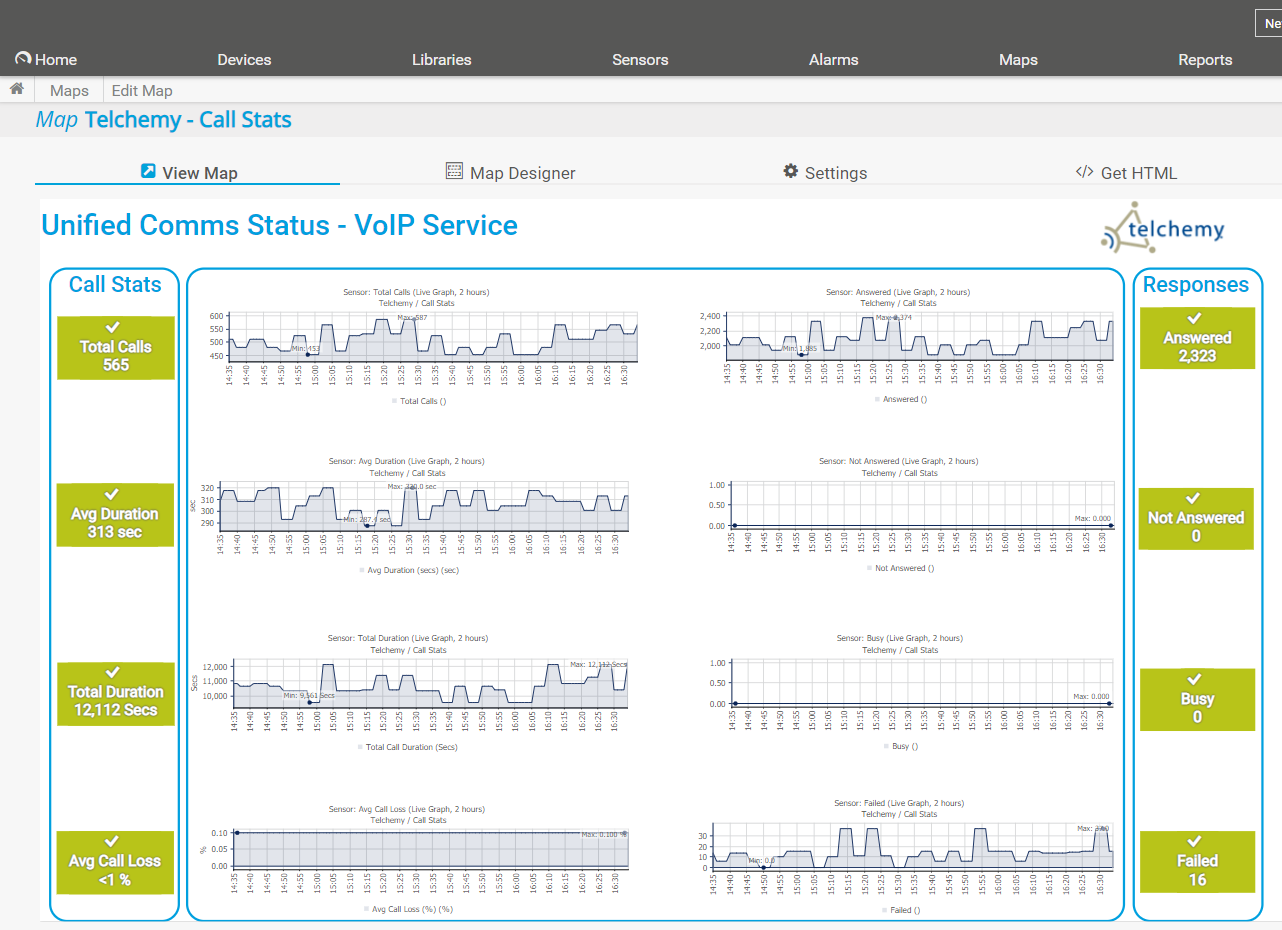Open the Alarms menu
Viewport: 1282px width, 930px height.
[x=833, y=59]
